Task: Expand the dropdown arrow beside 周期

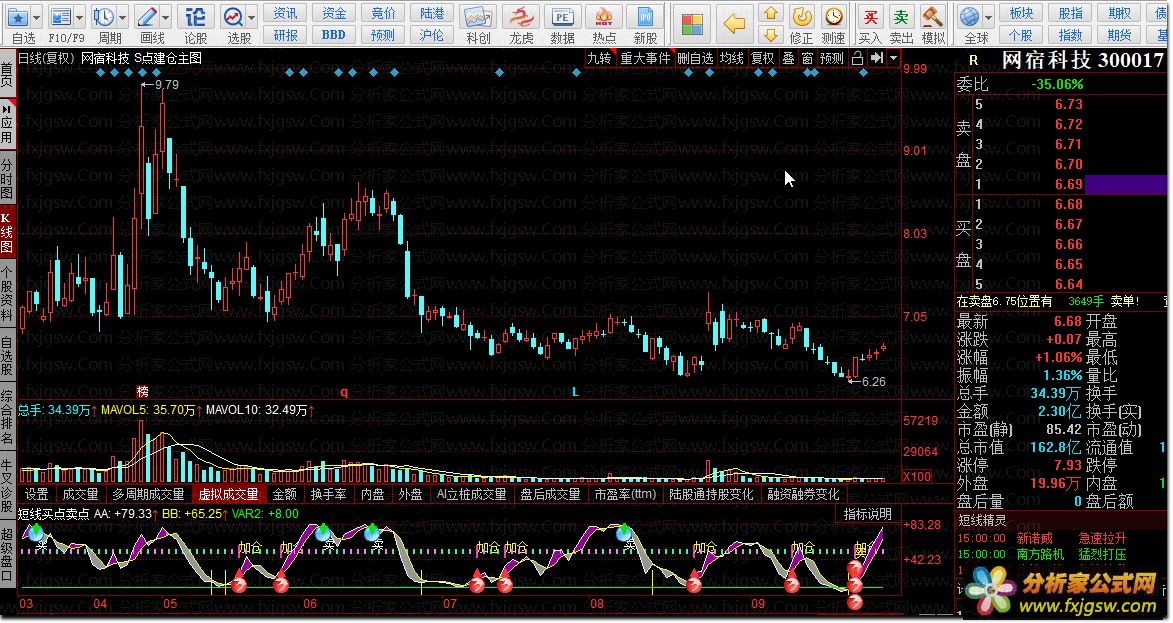Action: pyautogui.click(x=123, y=16)
